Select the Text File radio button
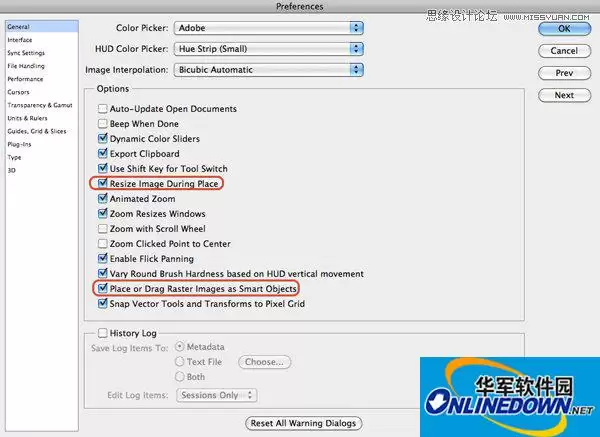Screen dimensions: 600x437 point(179,362)
